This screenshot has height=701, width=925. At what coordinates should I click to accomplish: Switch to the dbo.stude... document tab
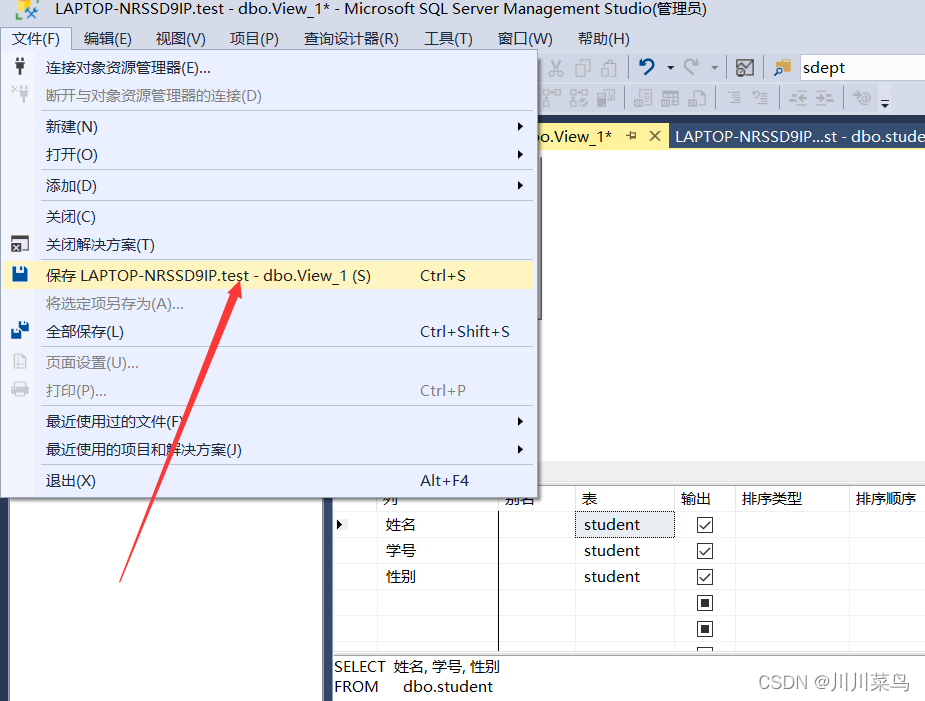797,136
